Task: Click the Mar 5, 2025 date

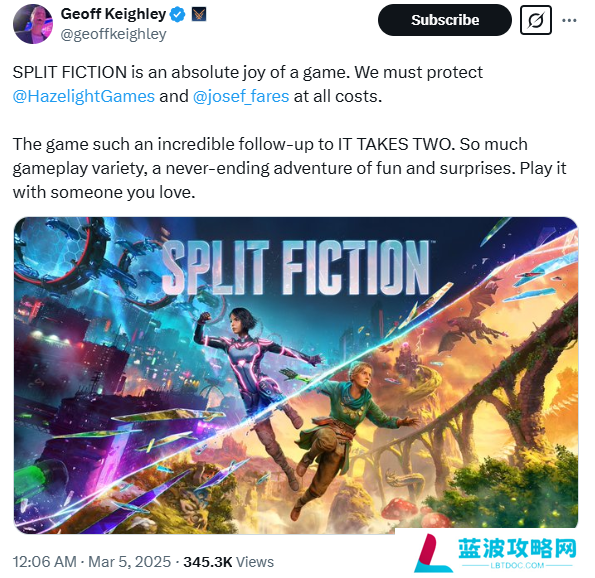Action: click(129, 562)
